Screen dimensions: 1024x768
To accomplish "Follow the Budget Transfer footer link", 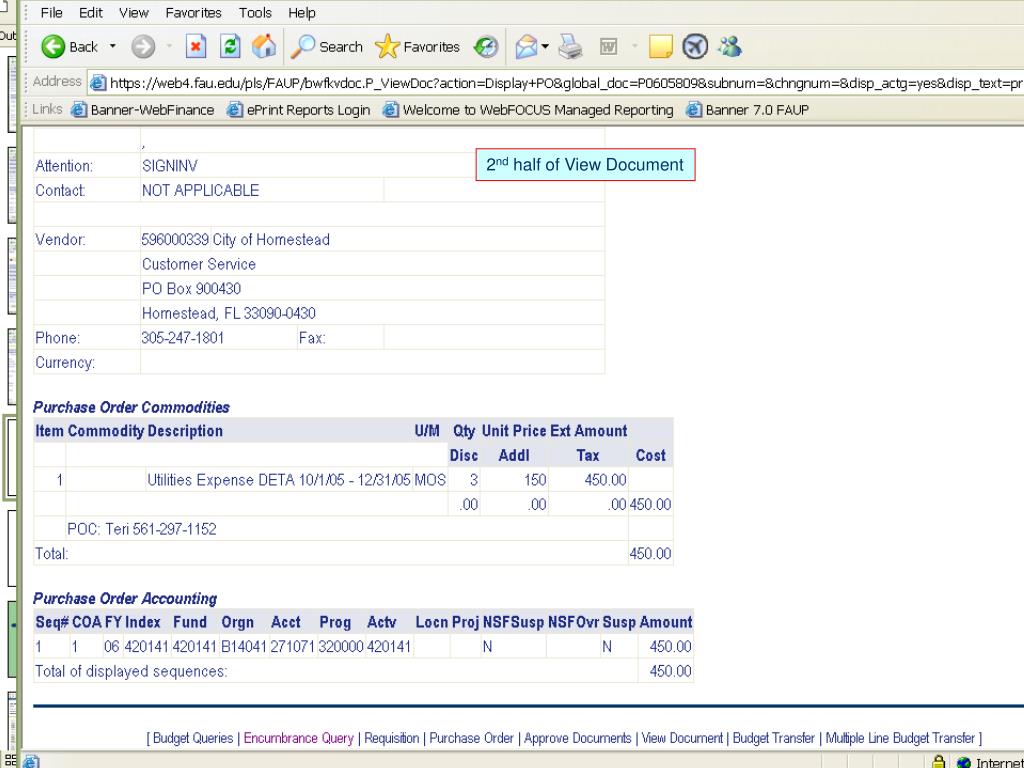I will pyautogui.click(x=774, y=738).
